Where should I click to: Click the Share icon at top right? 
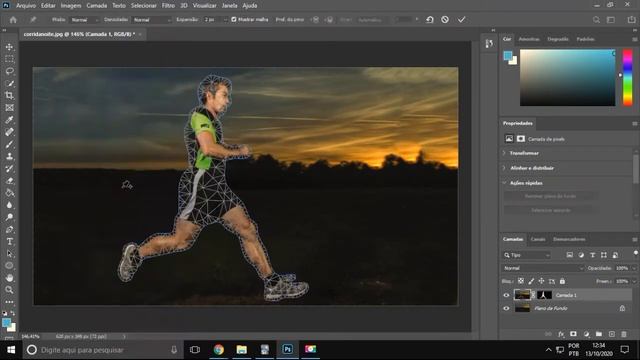631,20
